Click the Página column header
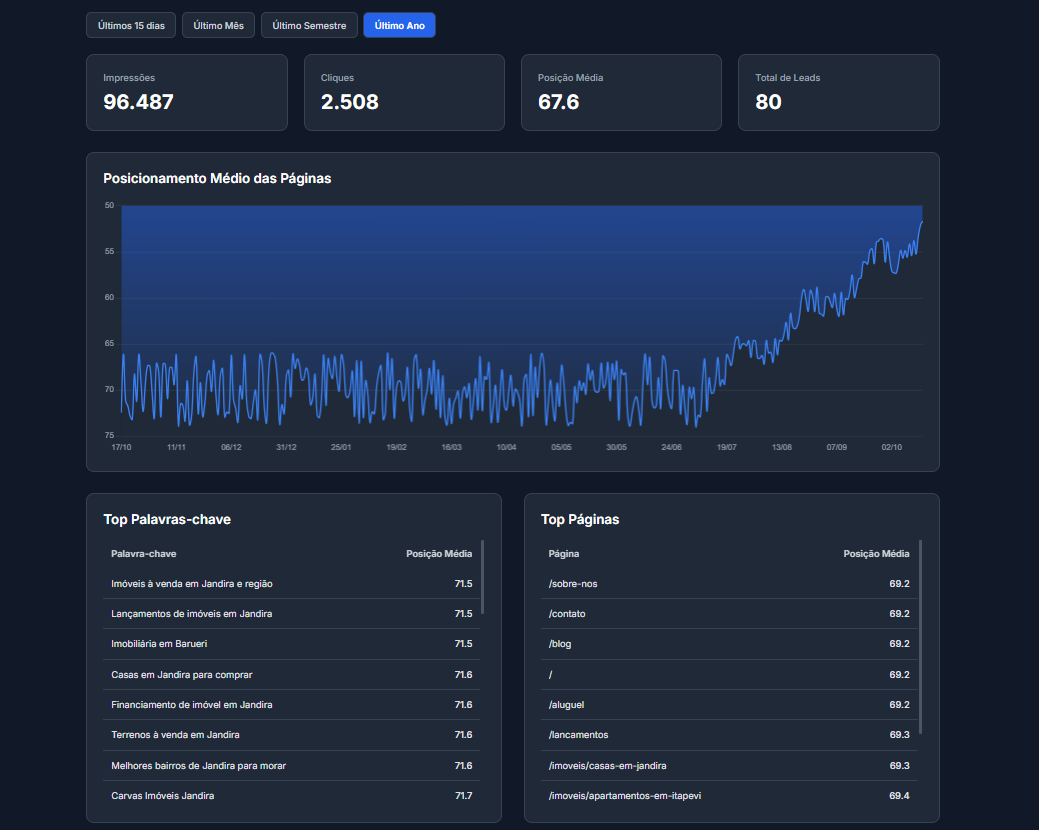This screenshot has width=1039, height=830. pyautogui.click(x=564, y=554)
